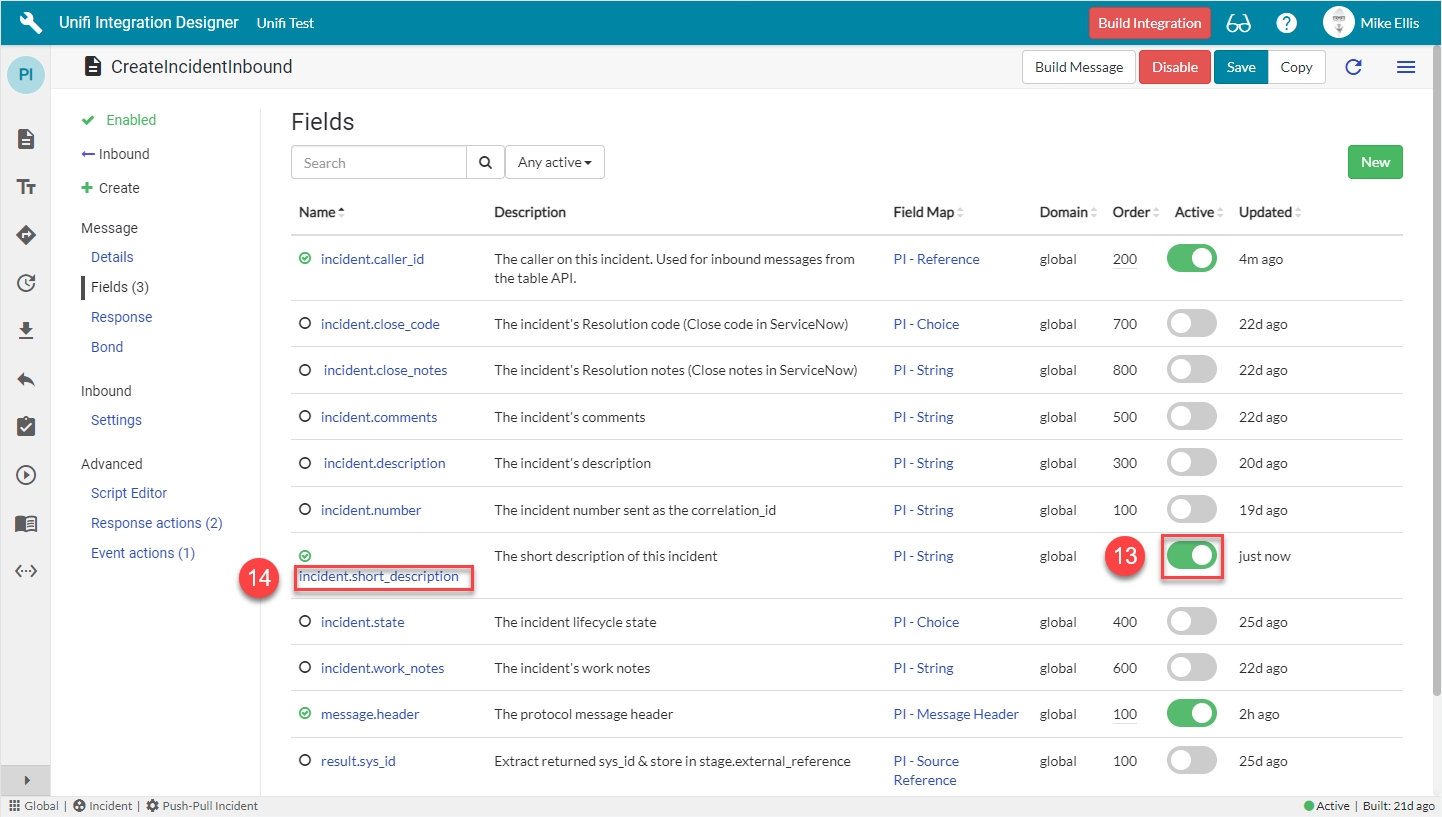Click into the fields Search box
This screenshot has width=1442, height=817.
379,162
